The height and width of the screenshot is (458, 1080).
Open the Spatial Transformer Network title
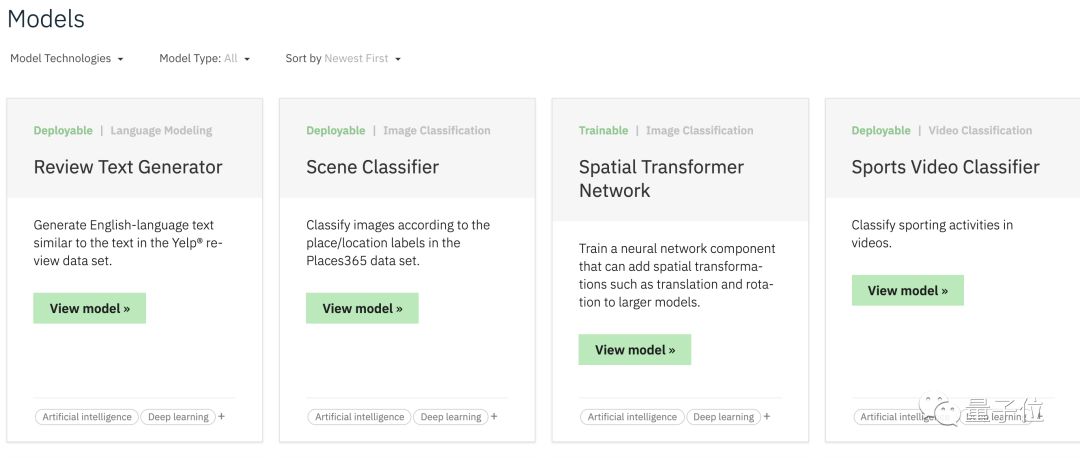(661, 178)
